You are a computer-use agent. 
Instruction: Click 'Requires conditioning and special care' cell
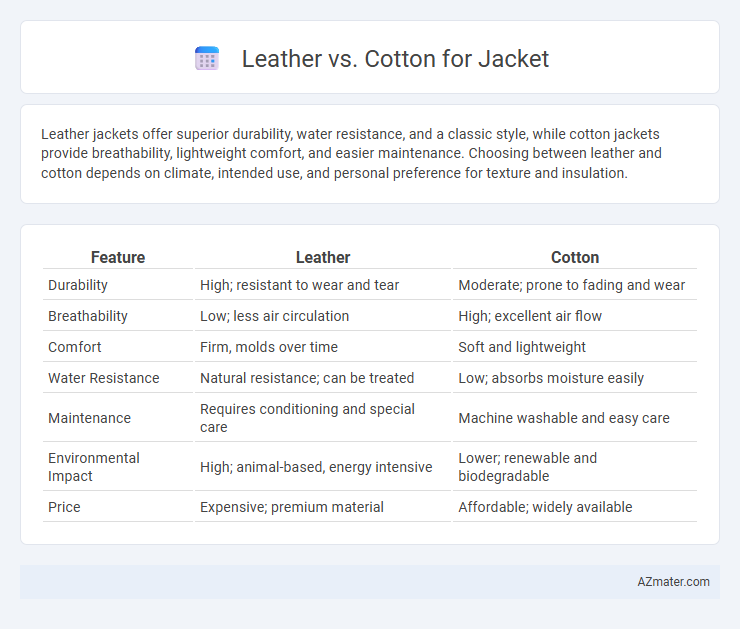coord(307,418)
